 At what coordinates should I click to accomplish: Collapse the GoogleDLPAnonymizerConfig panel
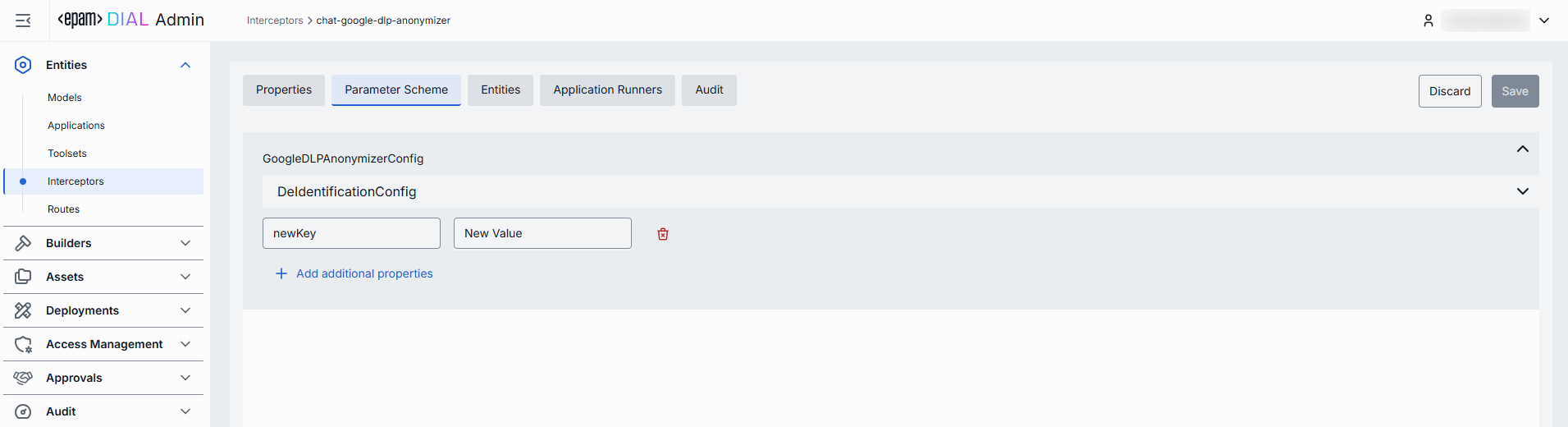coord(1522,149)
